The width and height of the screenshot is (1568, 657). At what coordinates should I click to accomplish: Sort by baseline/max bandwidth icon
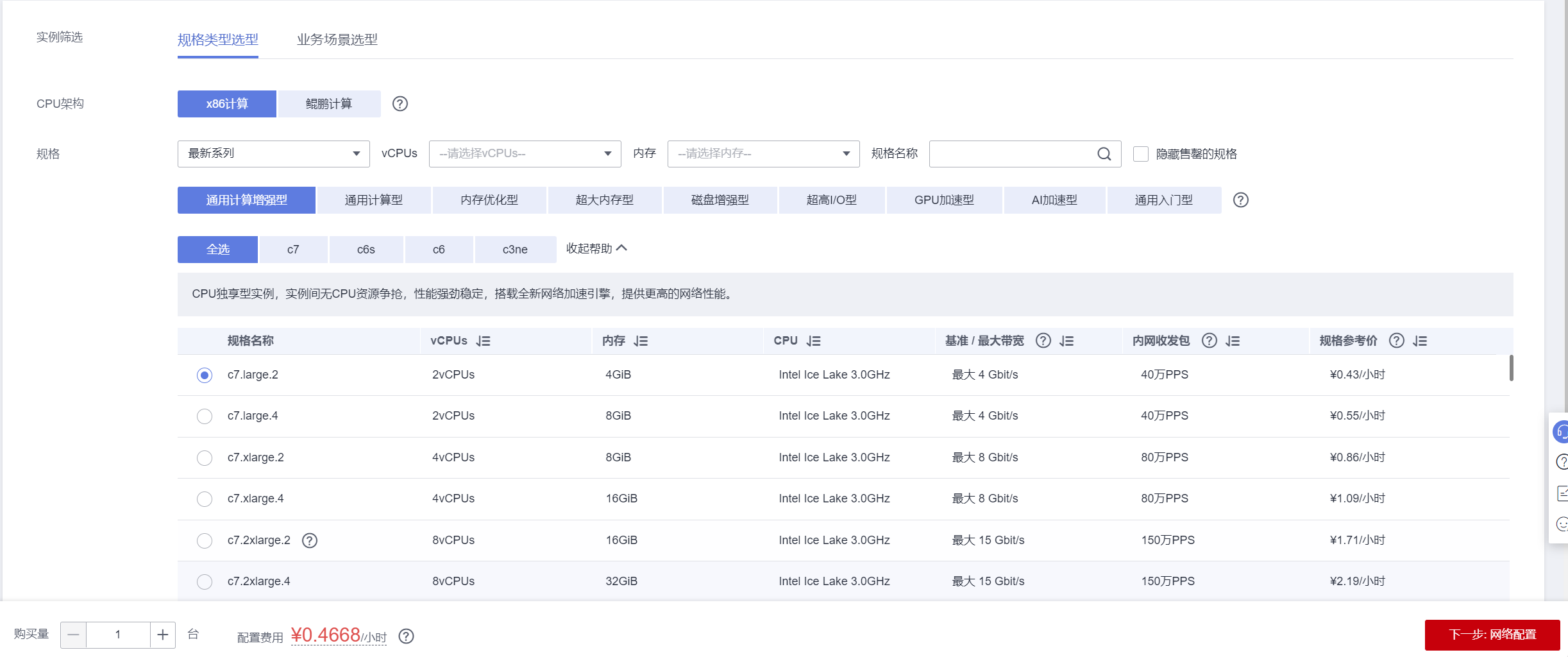1066,341
